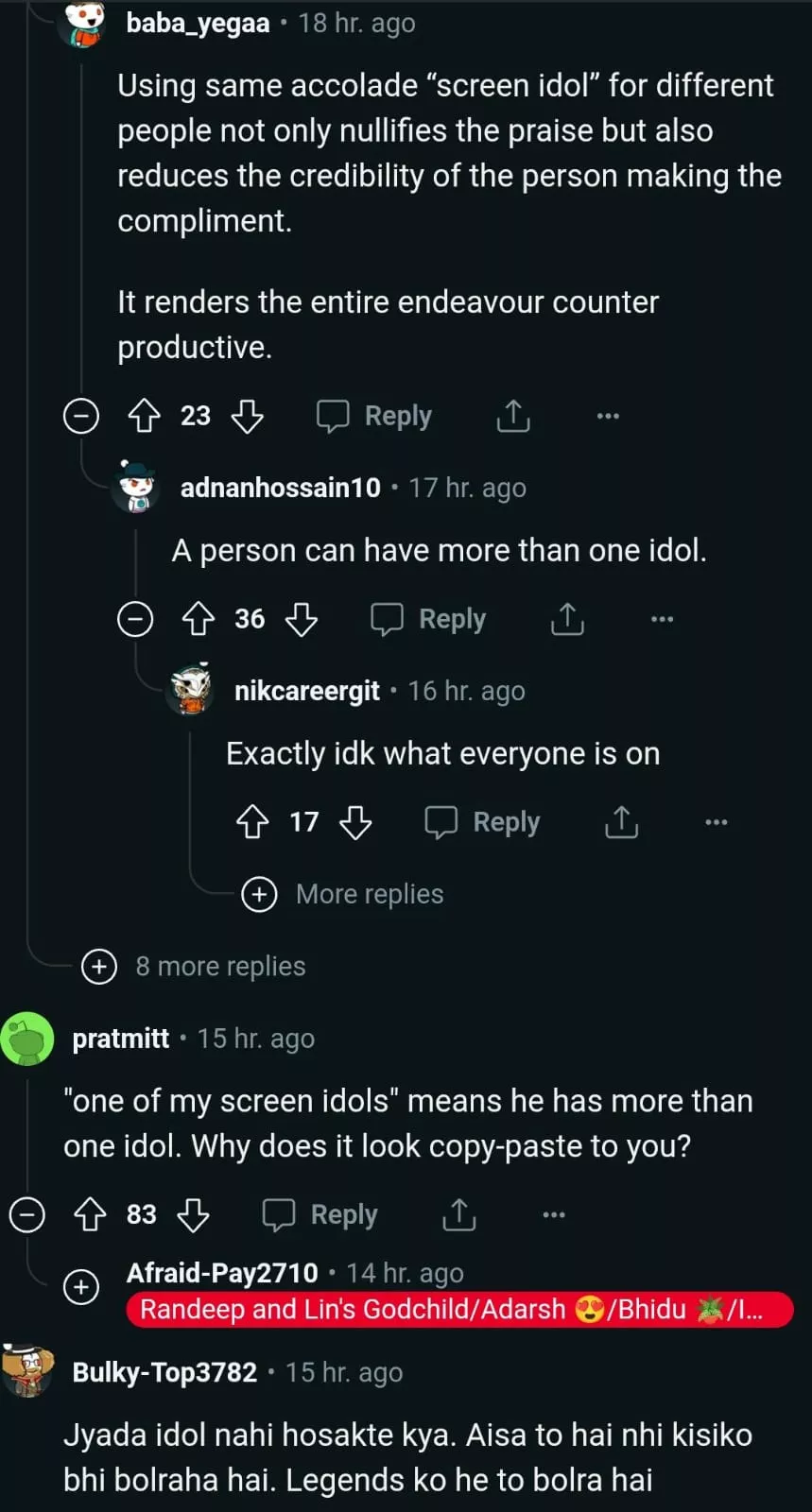Show 8 more replies
The width and height of the screenshot is (812, 1512).
coord(99,966)
